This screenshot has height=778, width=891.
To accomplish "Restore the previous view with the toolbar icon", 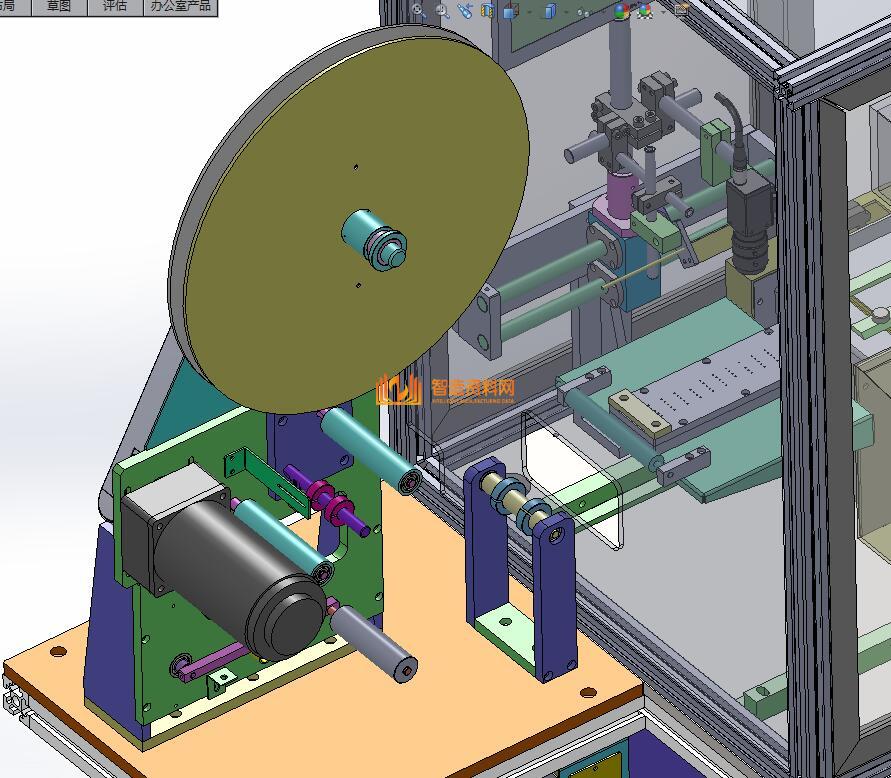I will click(x=465, y=10).
